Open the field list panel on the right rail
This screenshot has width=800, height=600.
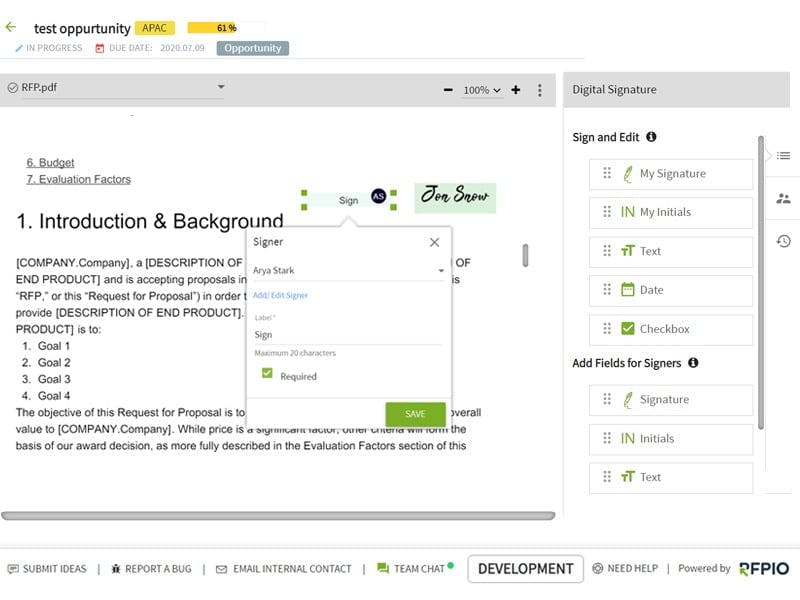click(x=782, y=156)
